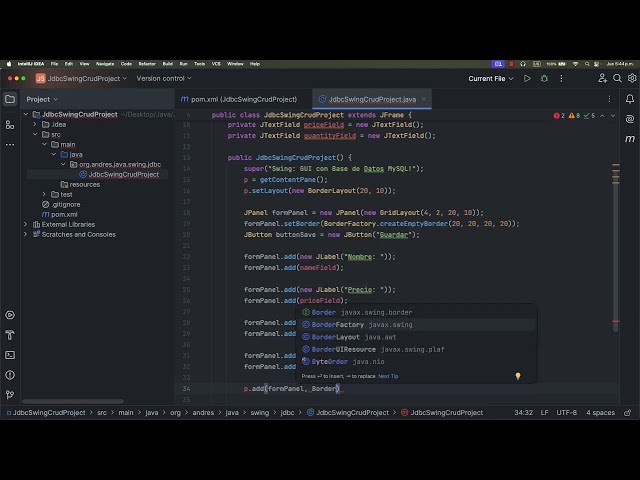Open Code With Me icon
This screenshot has width=640, height=480.
(602, 78)
